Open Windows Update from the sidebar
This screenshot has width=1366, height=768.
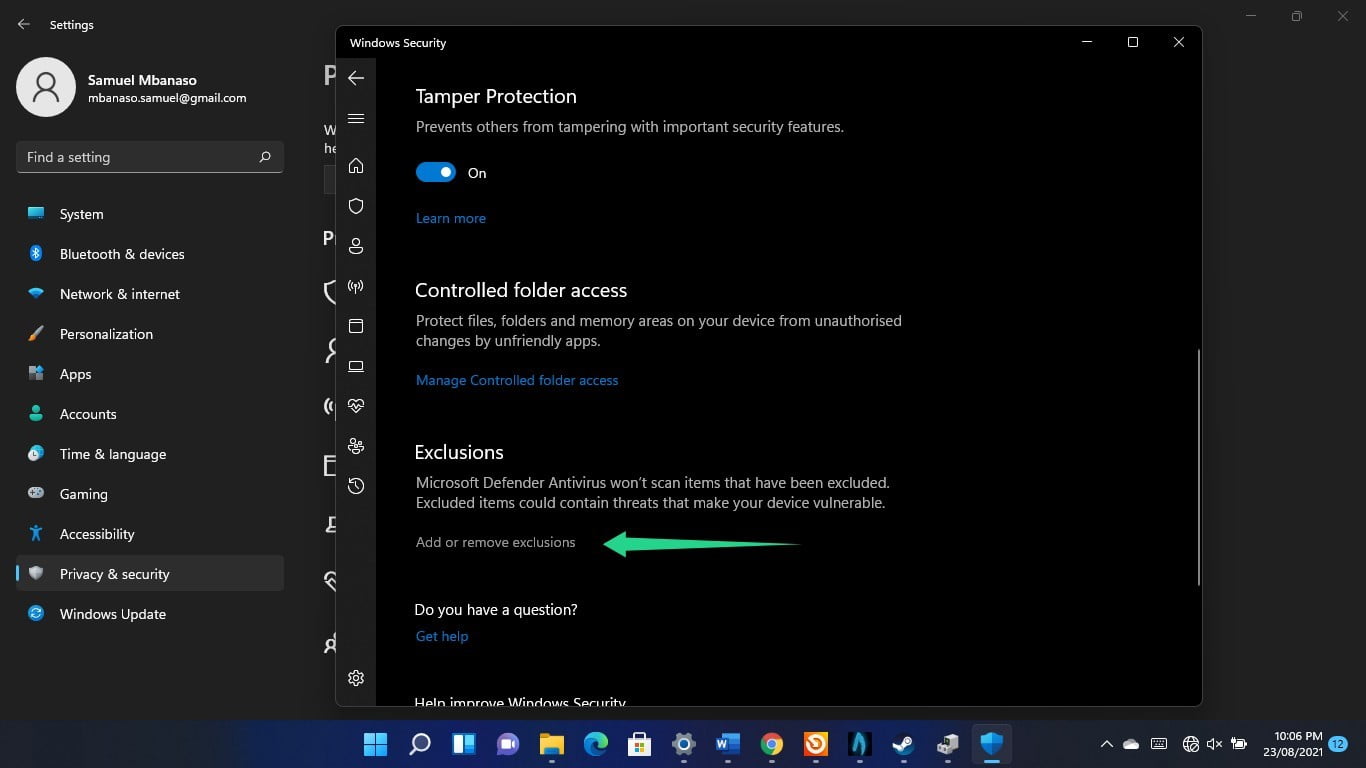coord(112,614)
